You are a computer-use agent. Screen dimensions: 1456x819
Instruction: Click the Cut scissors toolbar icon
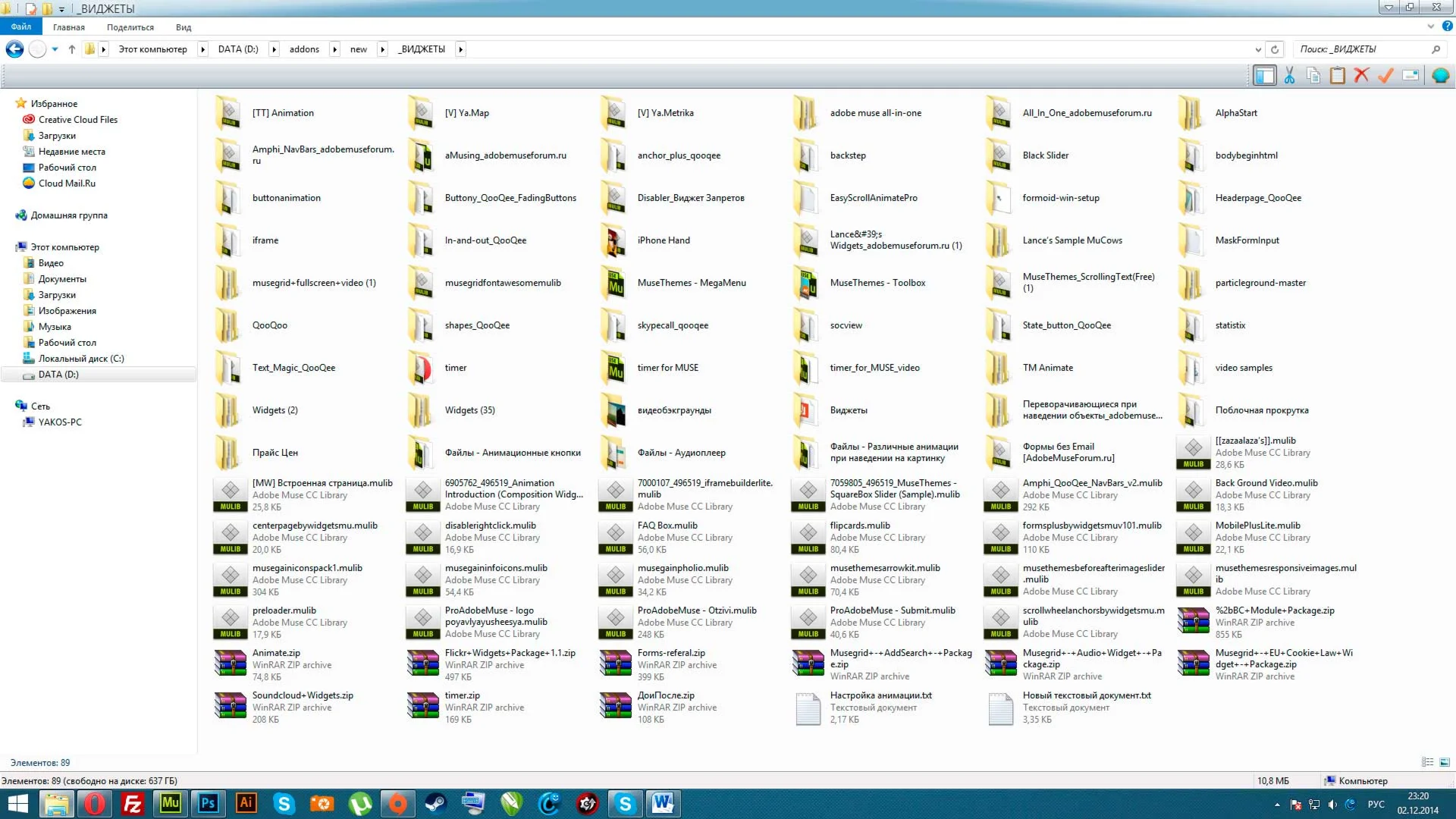click(x=1289, y=75)
